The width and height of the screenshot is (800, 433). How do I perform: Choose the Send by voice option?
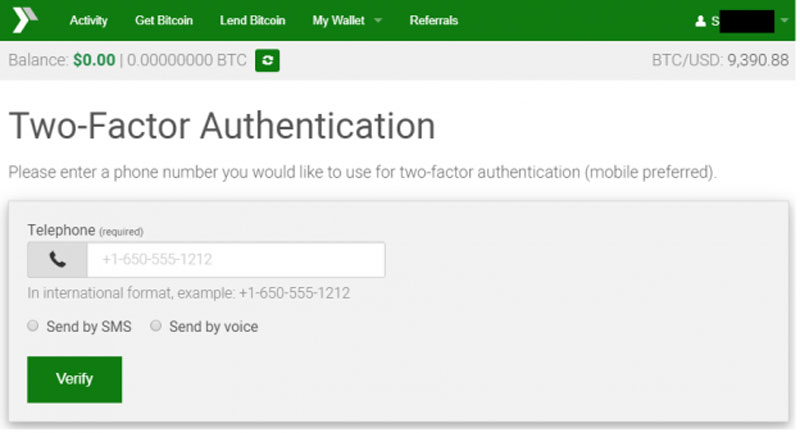click(x=156, y=326)
